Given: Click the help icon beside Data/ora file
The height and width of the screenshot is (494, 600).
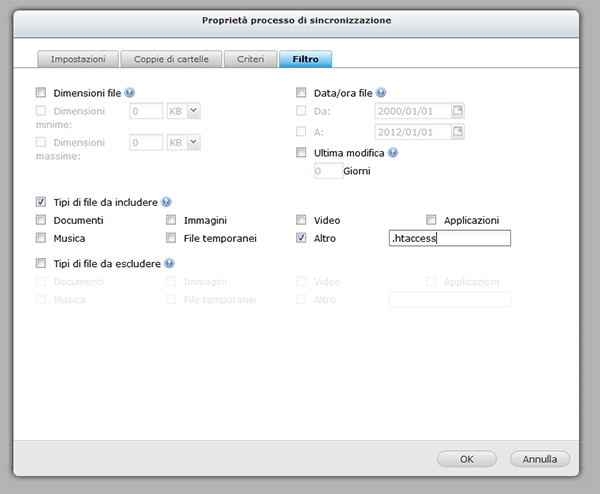Looking at the screenshot, I should (x=381, y=93).
